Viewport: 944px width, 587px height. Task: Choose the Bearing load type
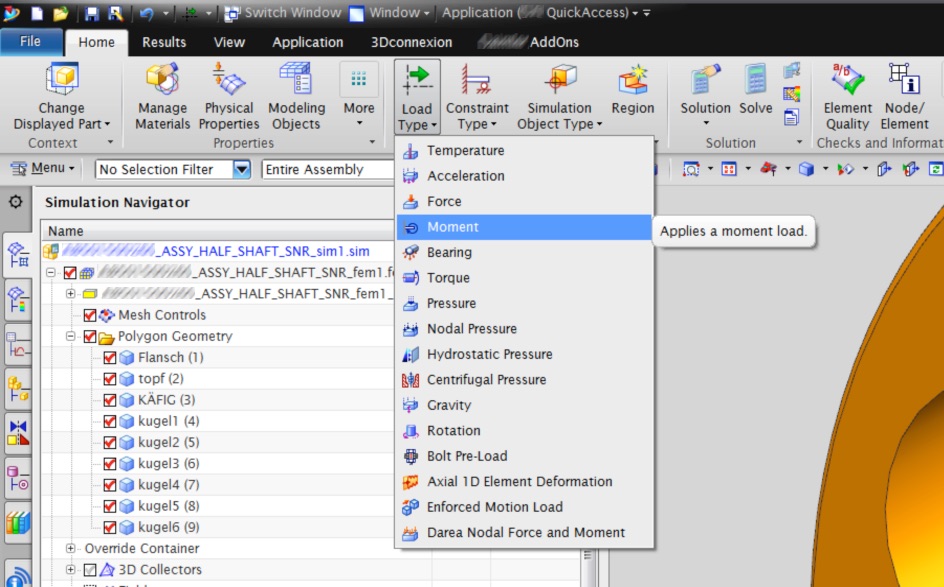coord(524,252)
